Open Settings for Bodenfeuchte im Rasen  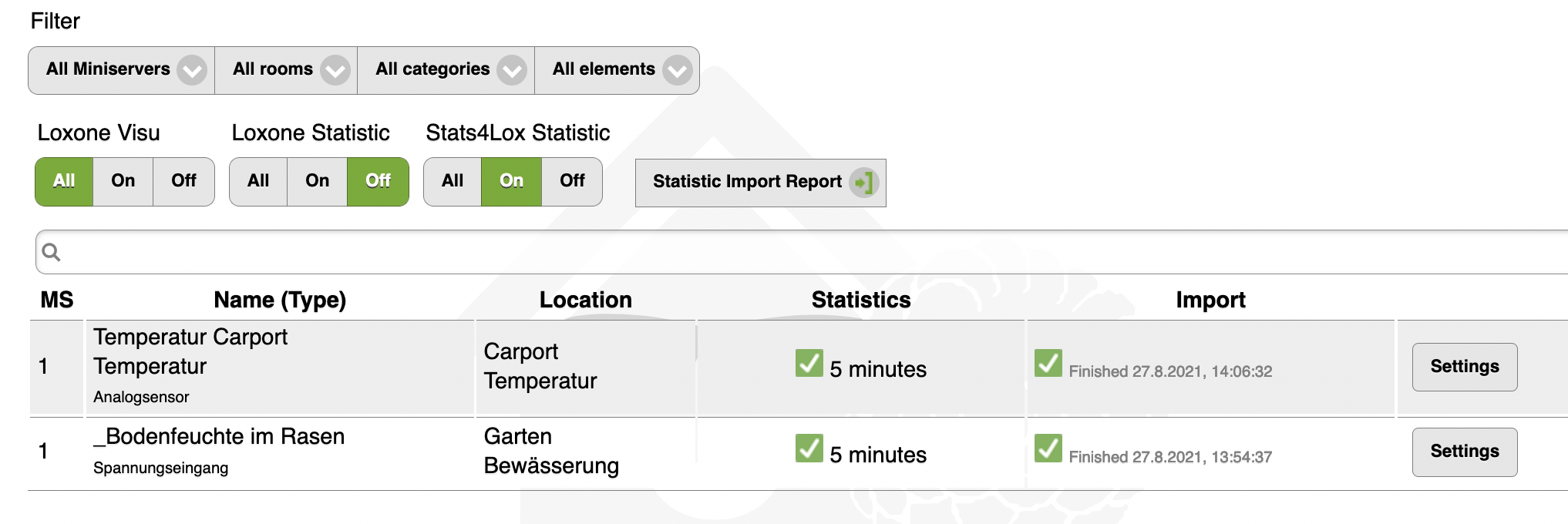pos(1464,452)
